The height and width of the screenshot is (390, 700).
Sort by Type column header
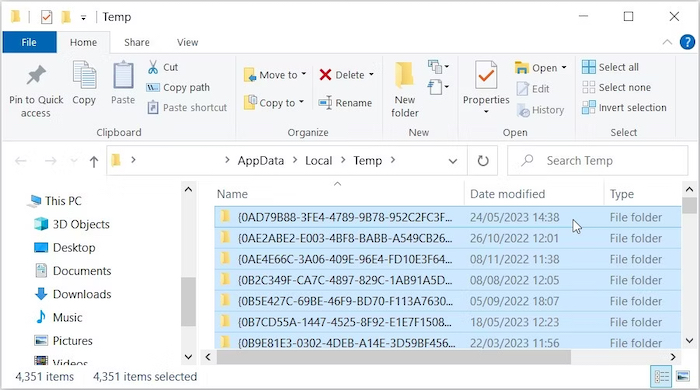point(642,194)
